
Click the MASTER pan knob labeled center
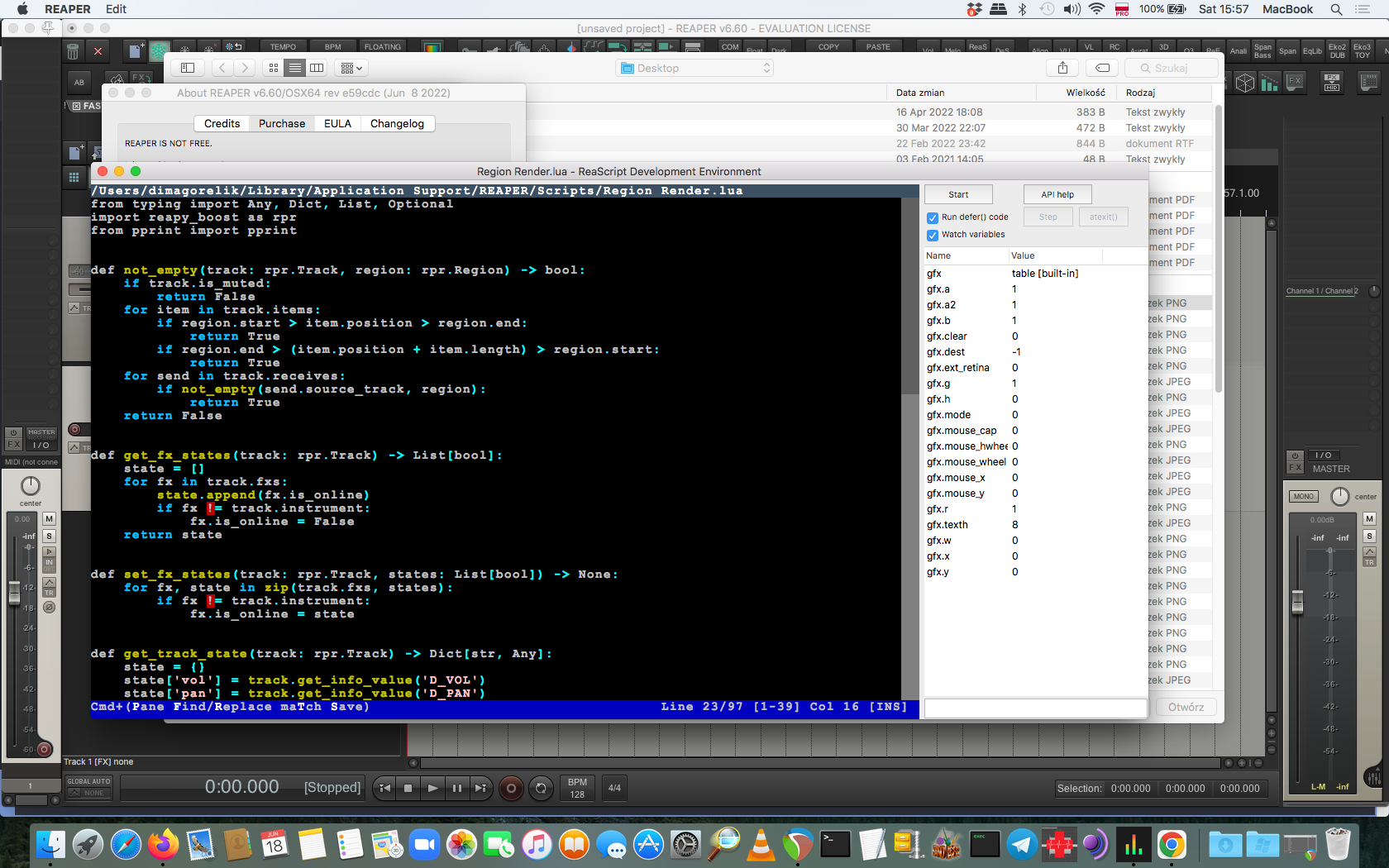click(x=1339, y=497)
